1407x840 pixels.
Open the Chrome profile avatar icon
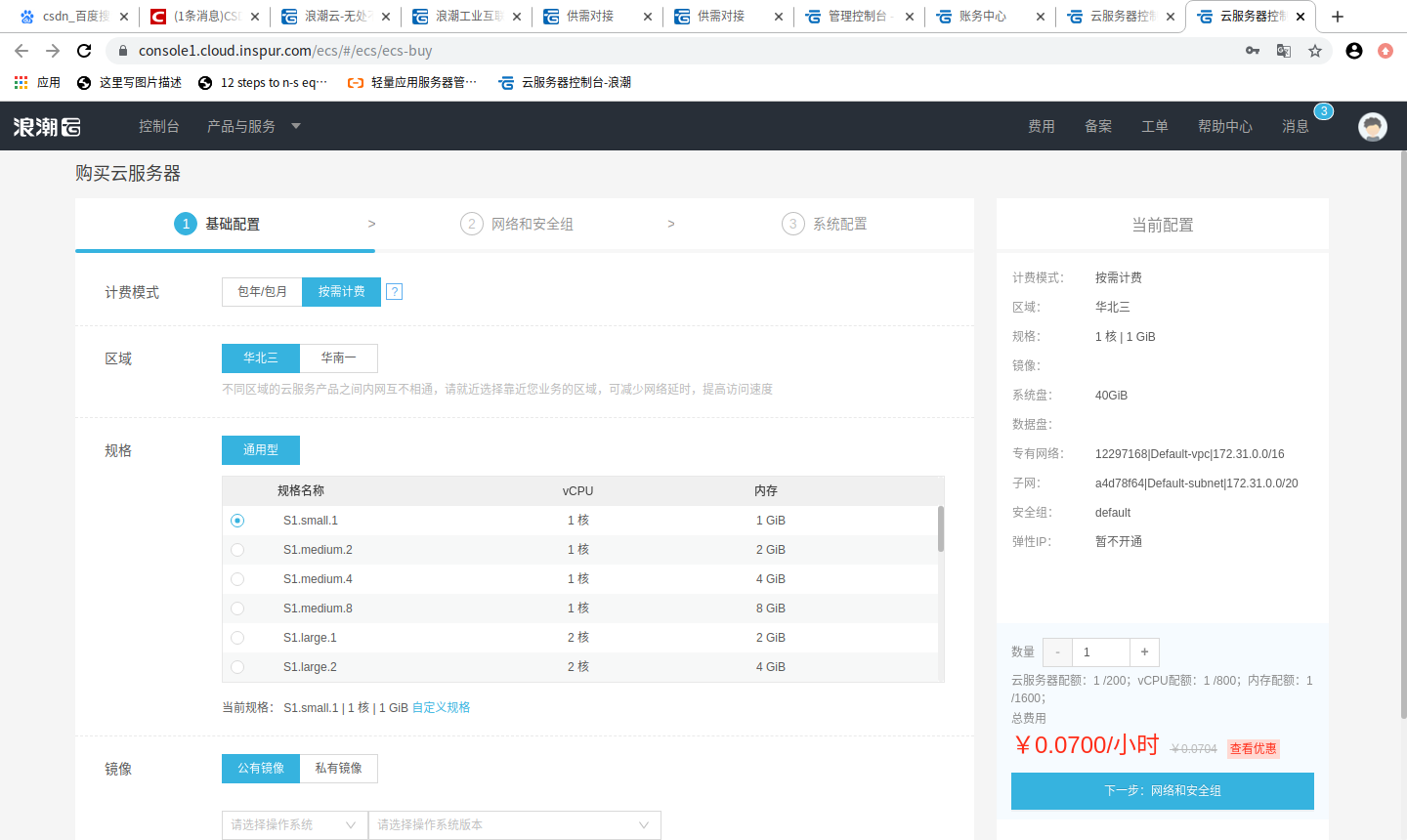1353,50
